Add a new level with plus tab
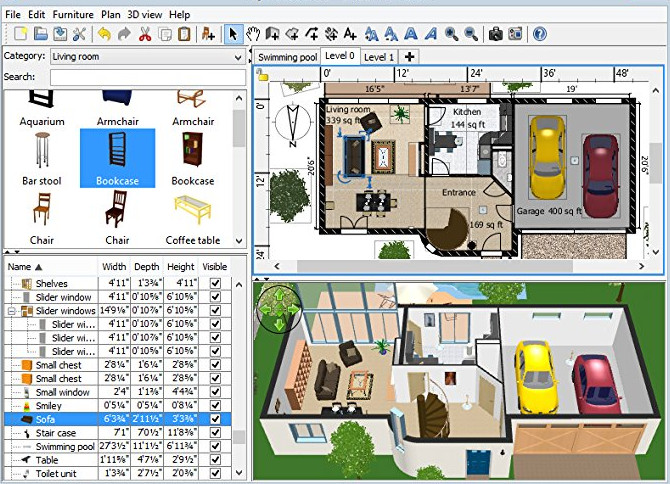This screenshot has width=670, height=484. coord(409,57)
